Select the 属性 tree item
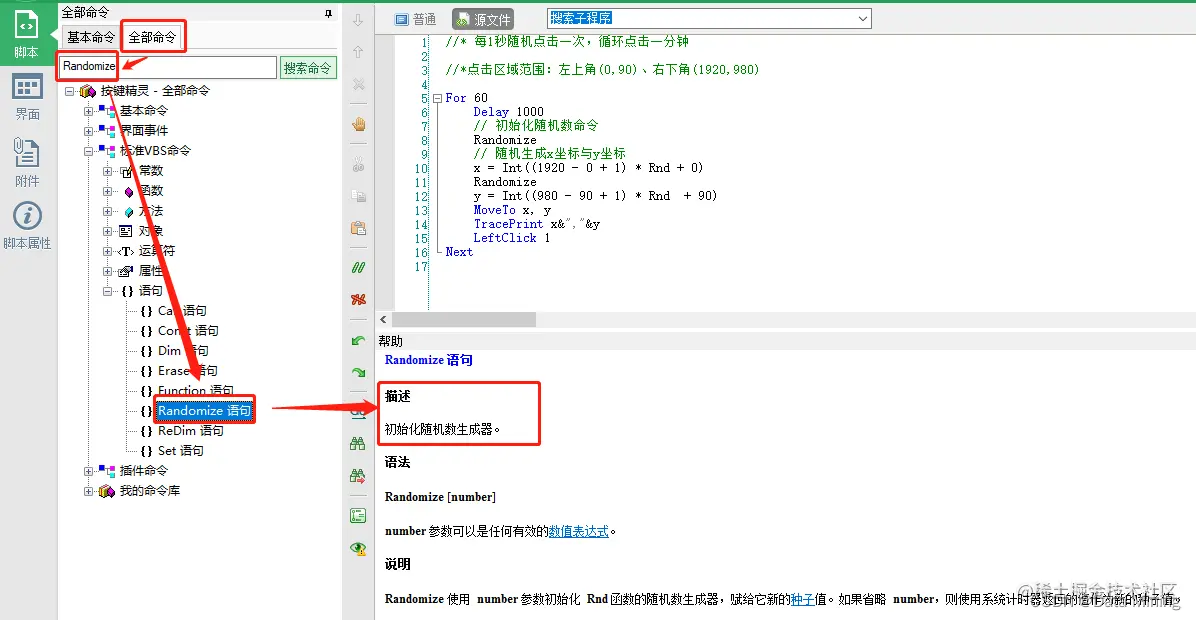 coord(150,271)
